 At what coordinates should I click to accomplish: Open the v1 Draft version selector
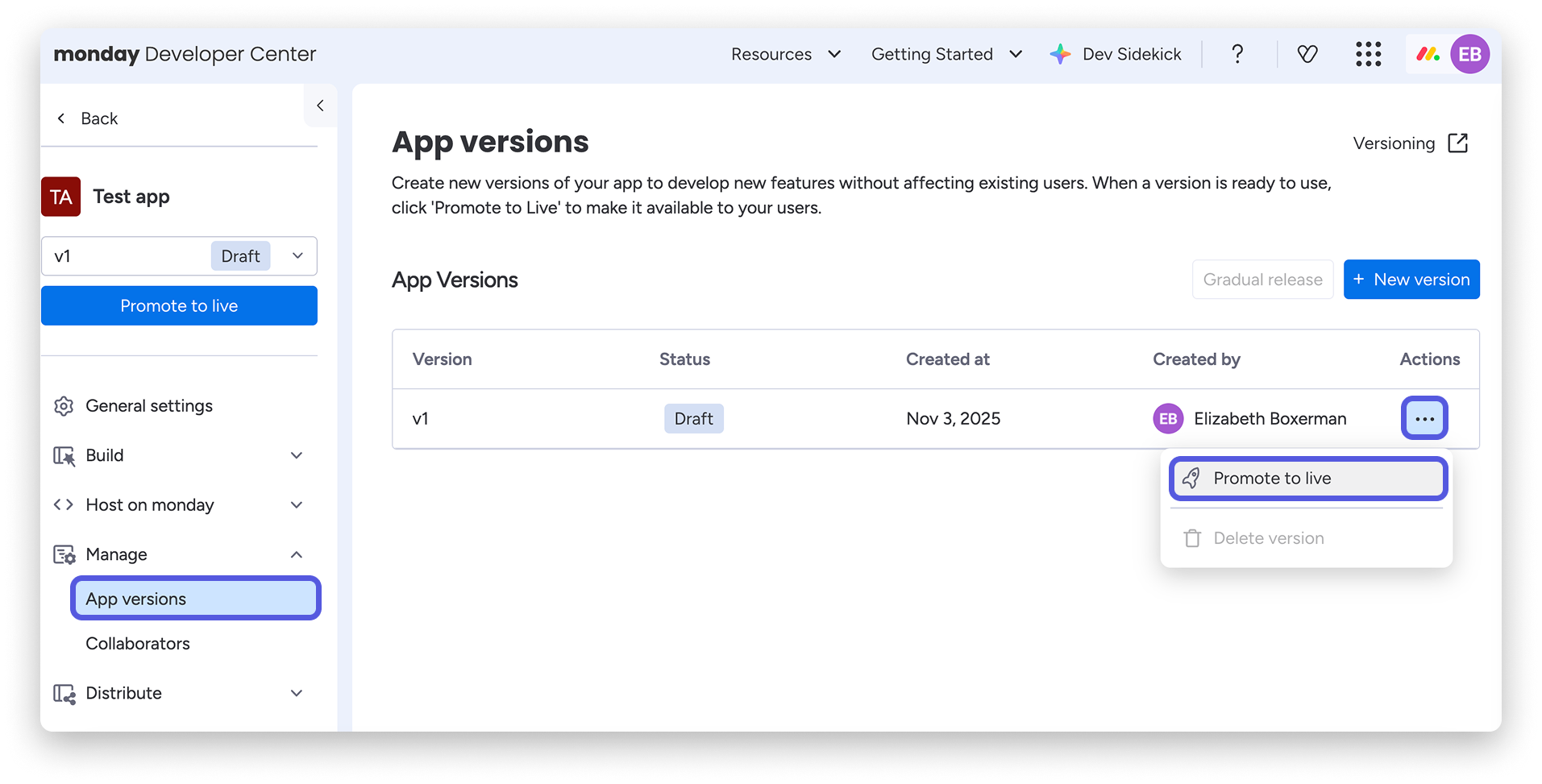[179, 256]
